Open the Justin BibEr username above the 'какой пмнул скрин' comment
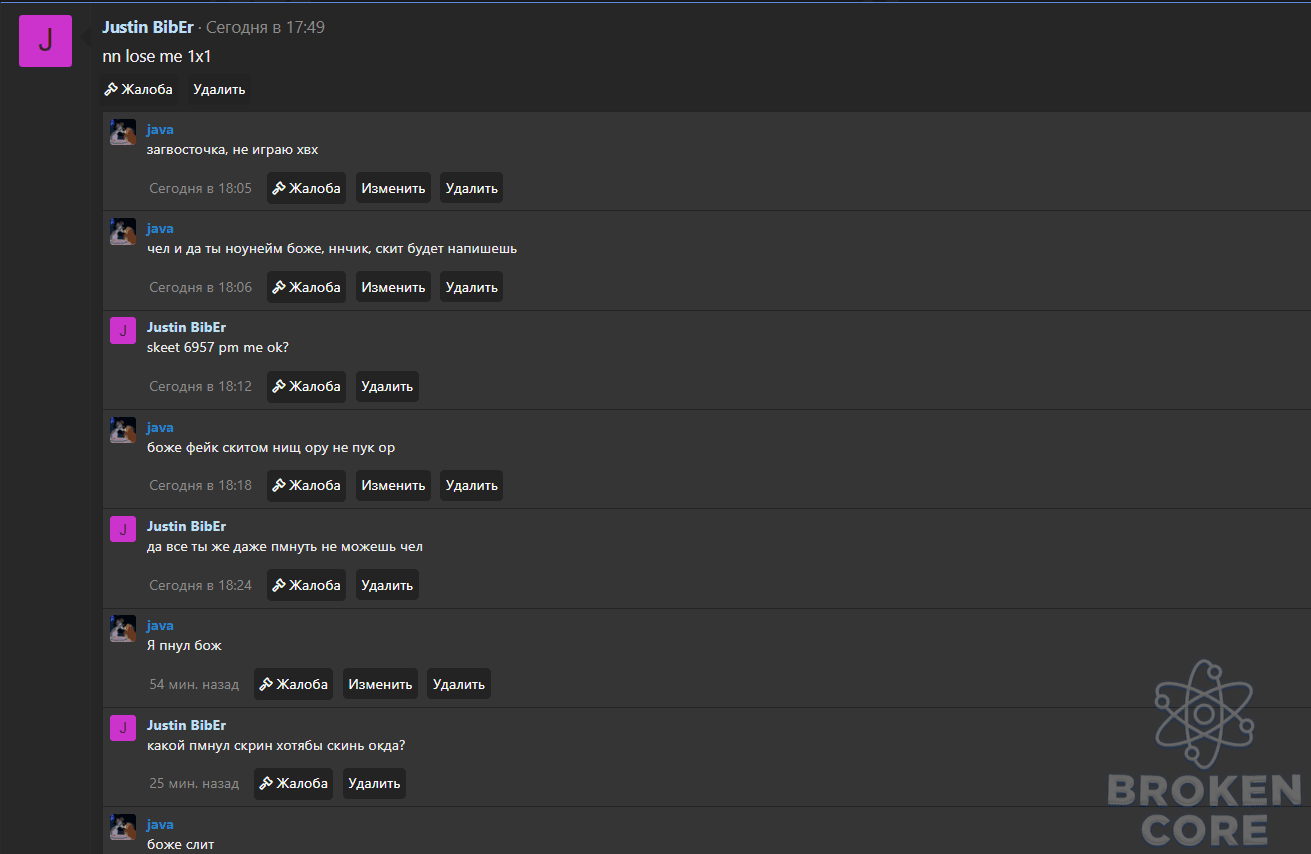The width and height of the screenshot is (1311, 854). pyautogui.click(x=186, y=725)
